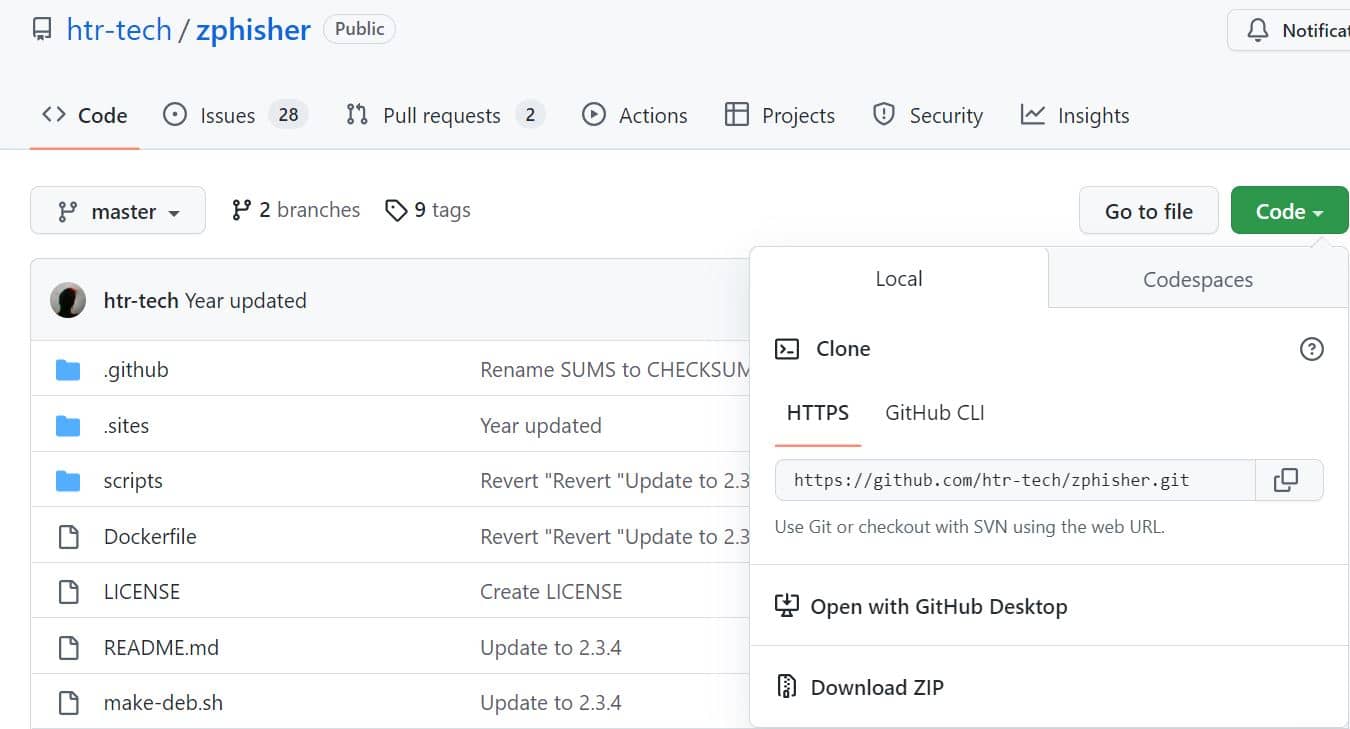Click the zphisher repository name link
The width and height of the screenshot is (1350, 729).
point(253,30)
